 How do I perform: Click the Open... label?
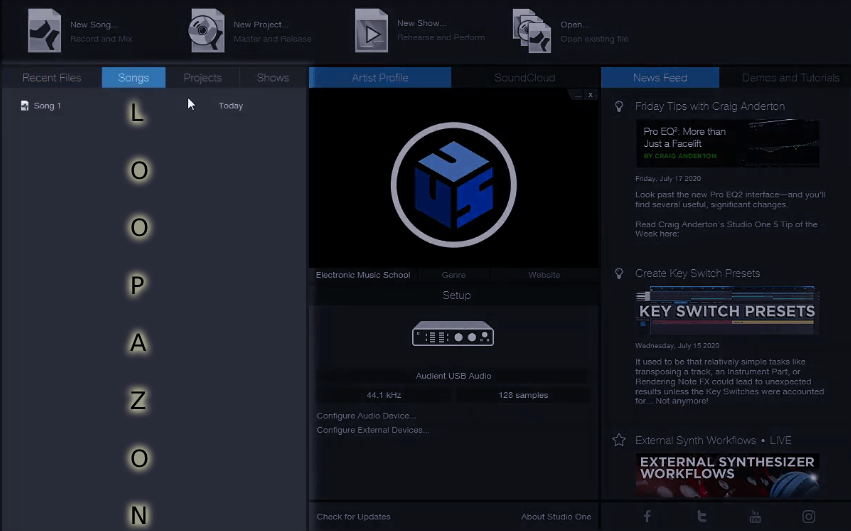[575, 24]
